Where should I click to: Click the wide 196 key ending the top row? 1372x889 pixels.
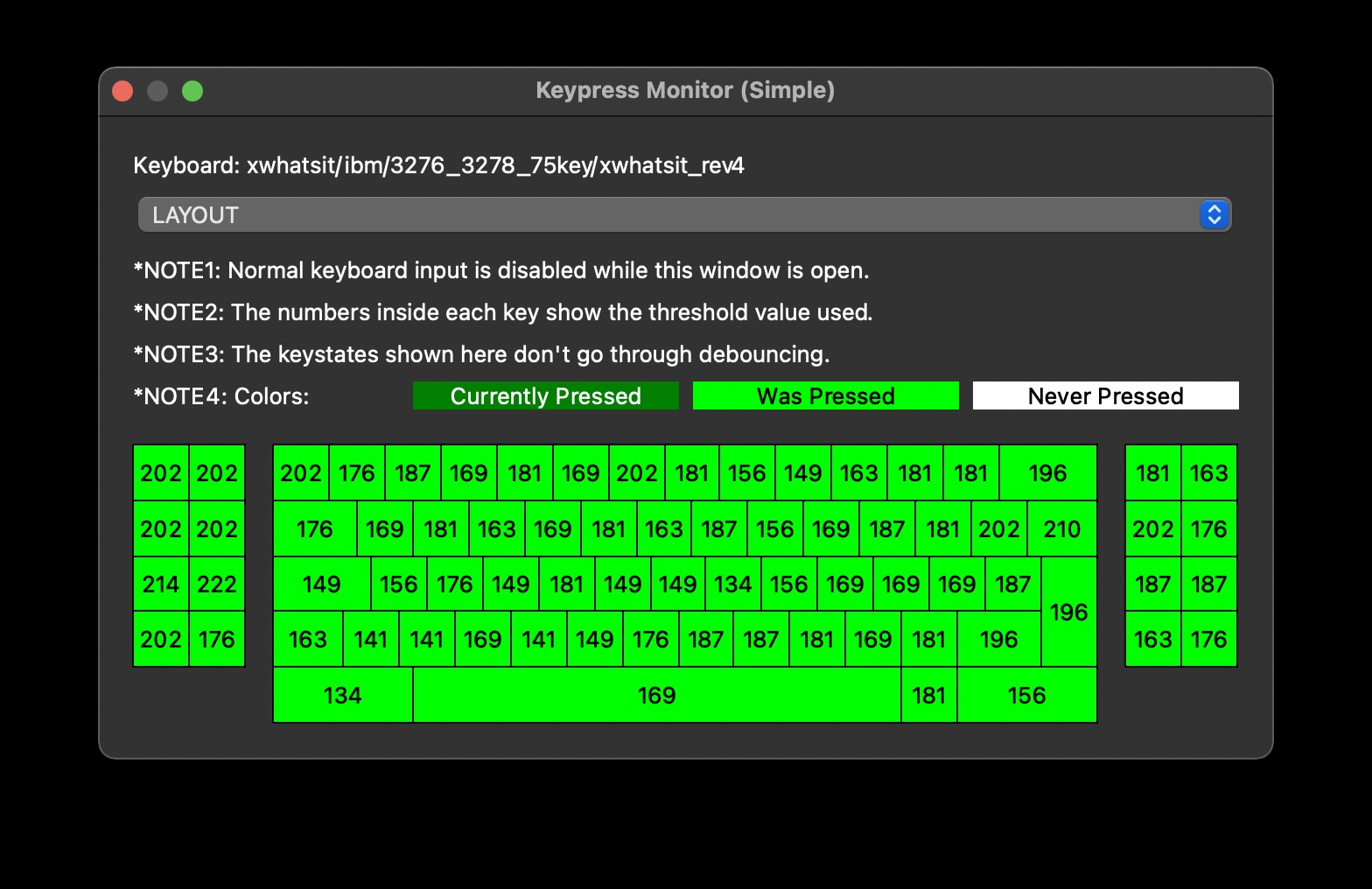(1047, 473)
